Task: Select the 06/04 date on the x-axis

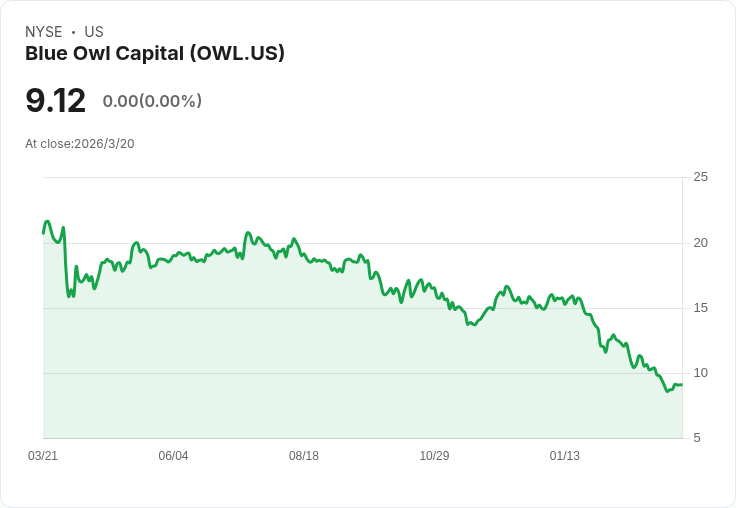Action: (173, 456)
